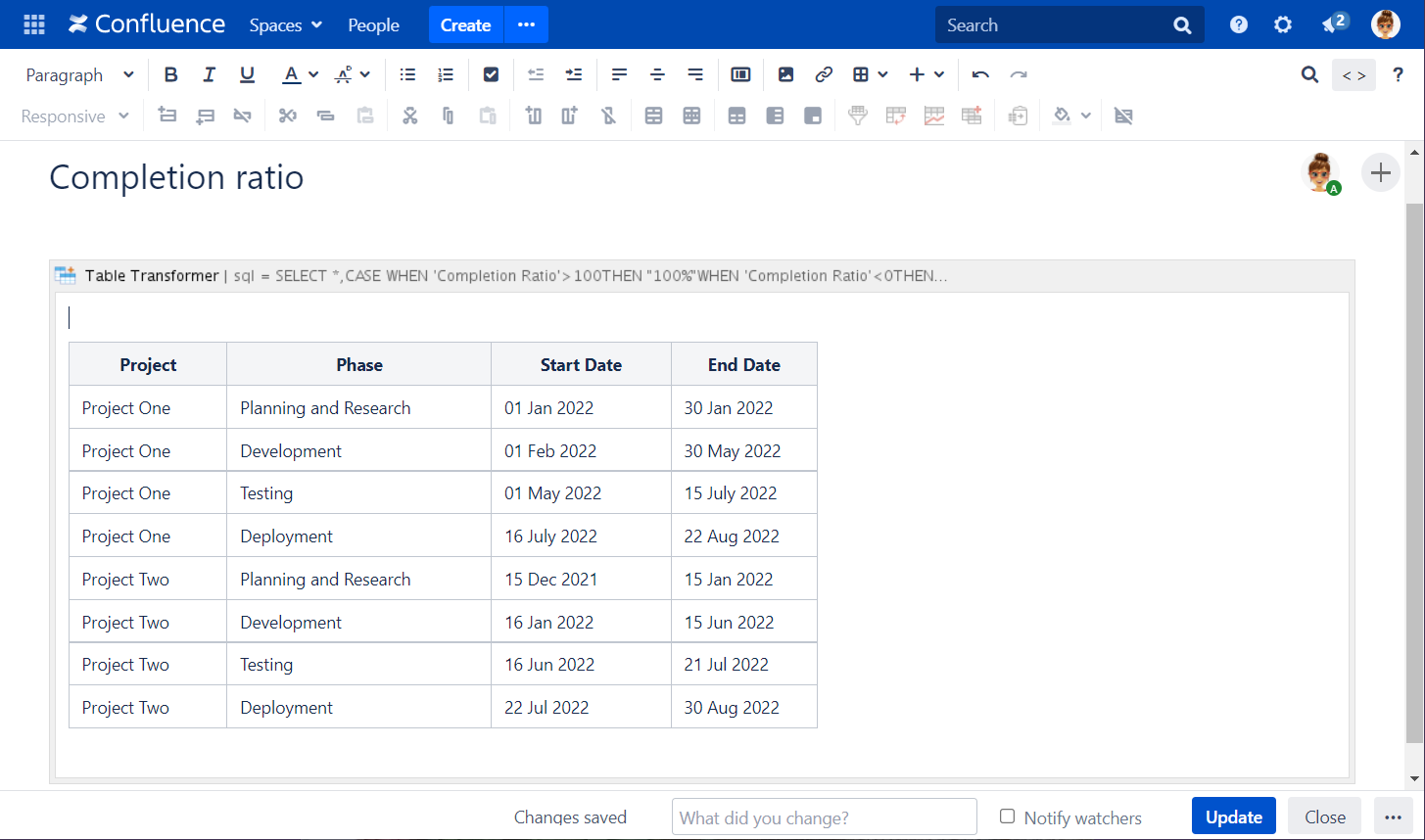1425x840 pixels.
Task: Undo the last change
Action: (x=980, y=74)
